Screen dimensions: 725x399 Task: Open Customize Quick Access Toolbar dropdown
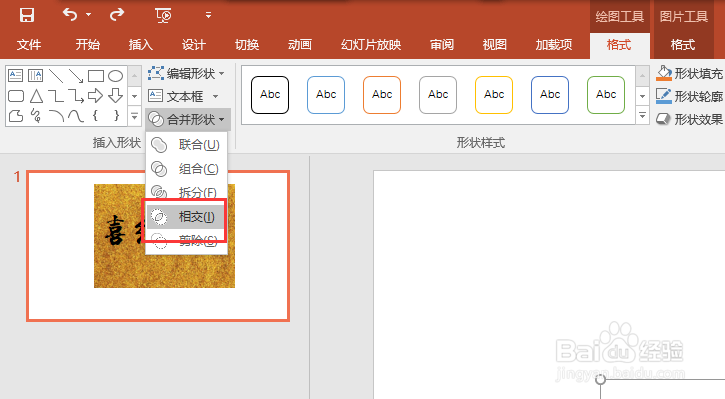point(209,15)
